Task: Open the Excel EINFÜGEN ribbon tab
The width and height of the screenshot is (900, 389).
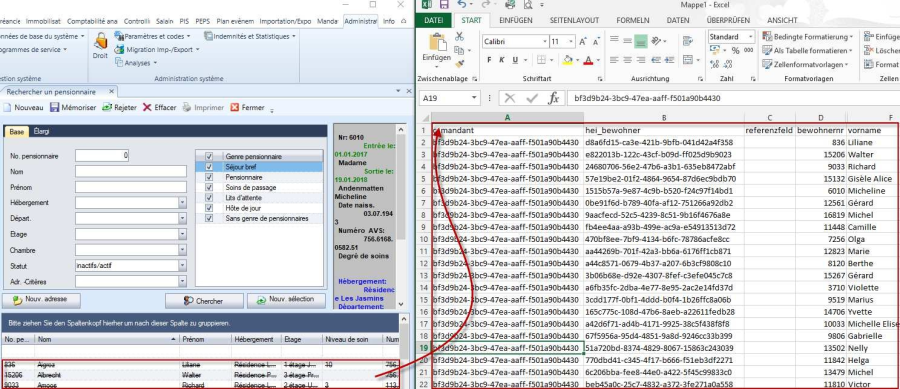Action: click(x=515, y=20)
